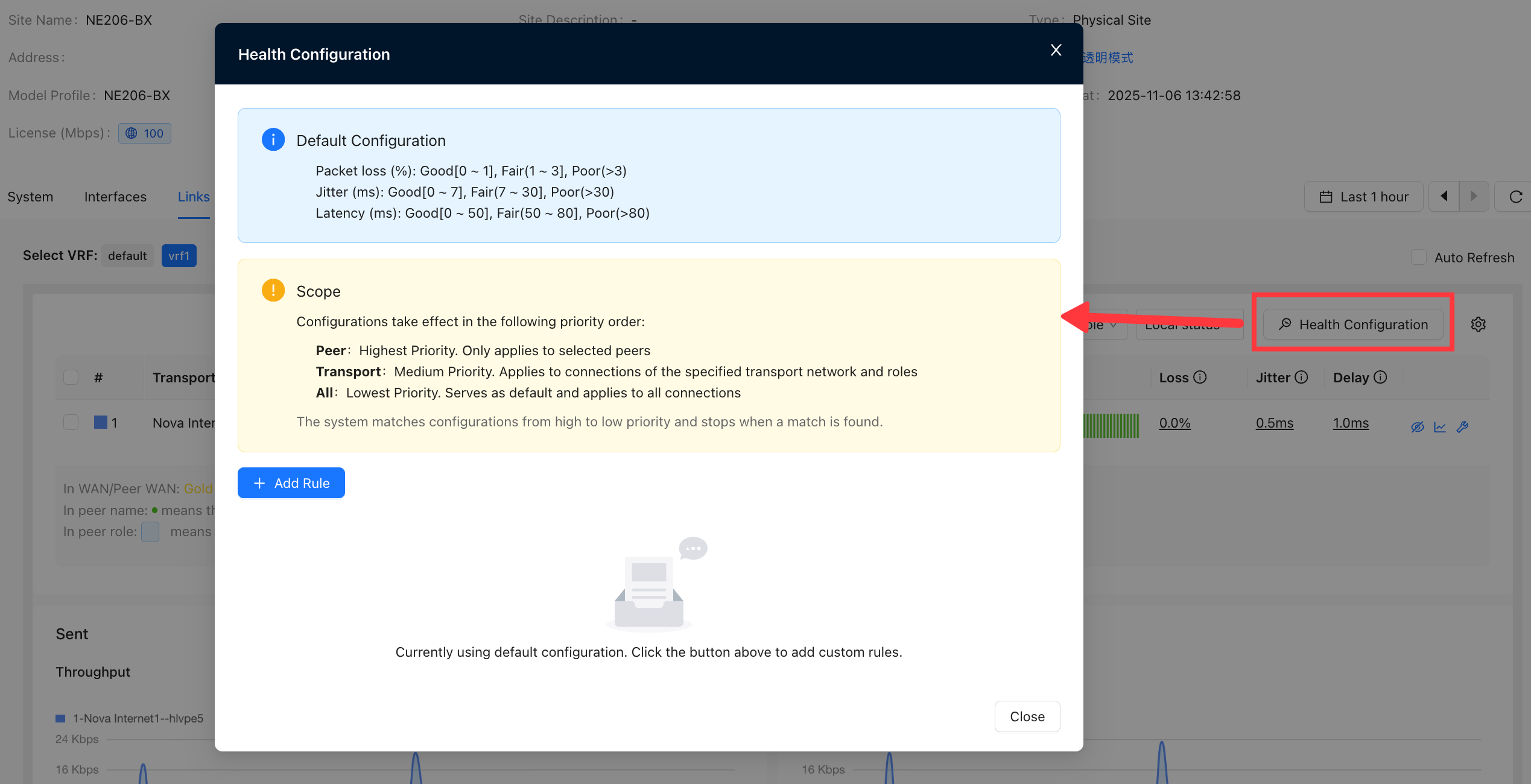1531x784 pixels.
Task: Click the empty-state inbox illustration
Action: click(656, 583)
